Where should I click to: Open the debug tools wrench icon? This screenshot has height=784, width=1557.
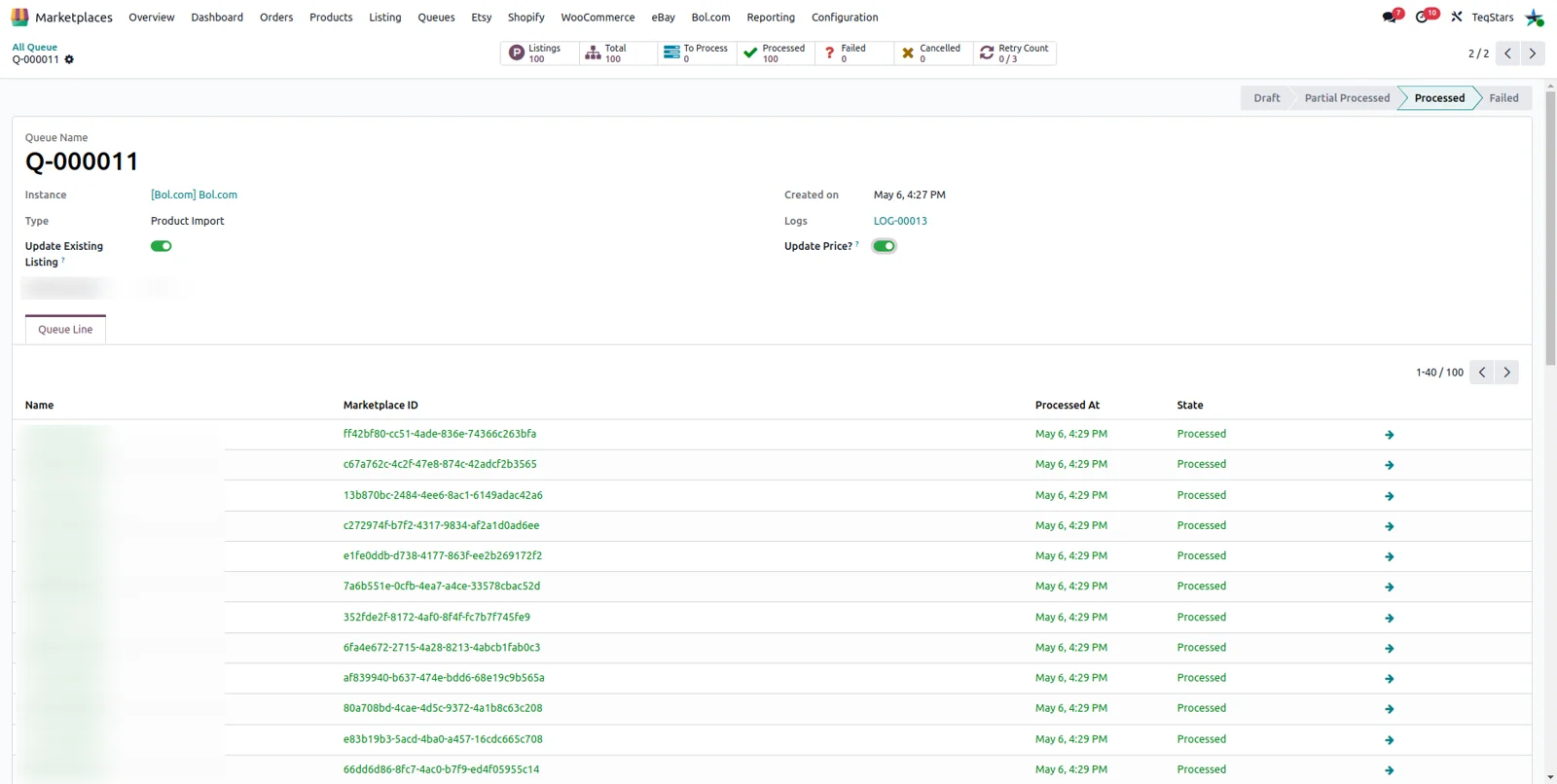pyautogui.click(x=1457, y=17)
